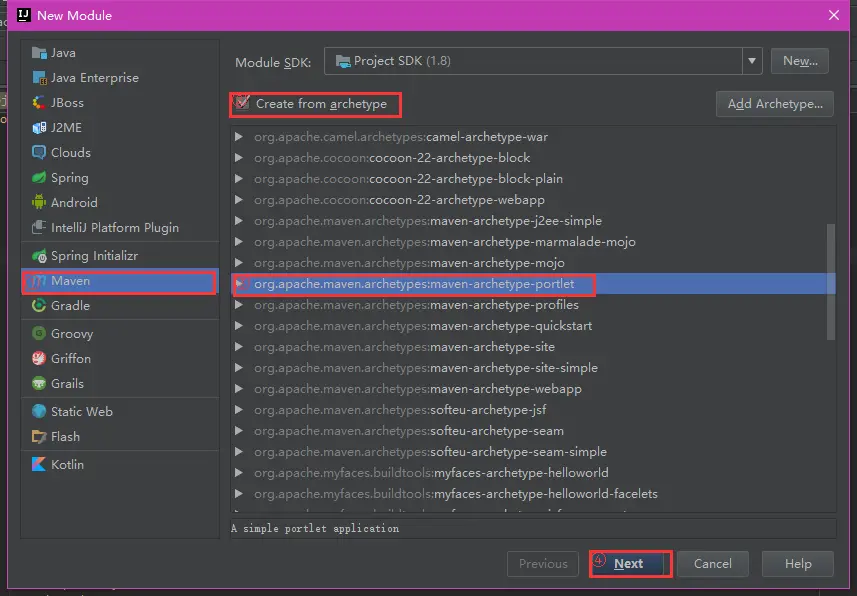Expand cocoon-22-archetype-block node

coord(239,157)
